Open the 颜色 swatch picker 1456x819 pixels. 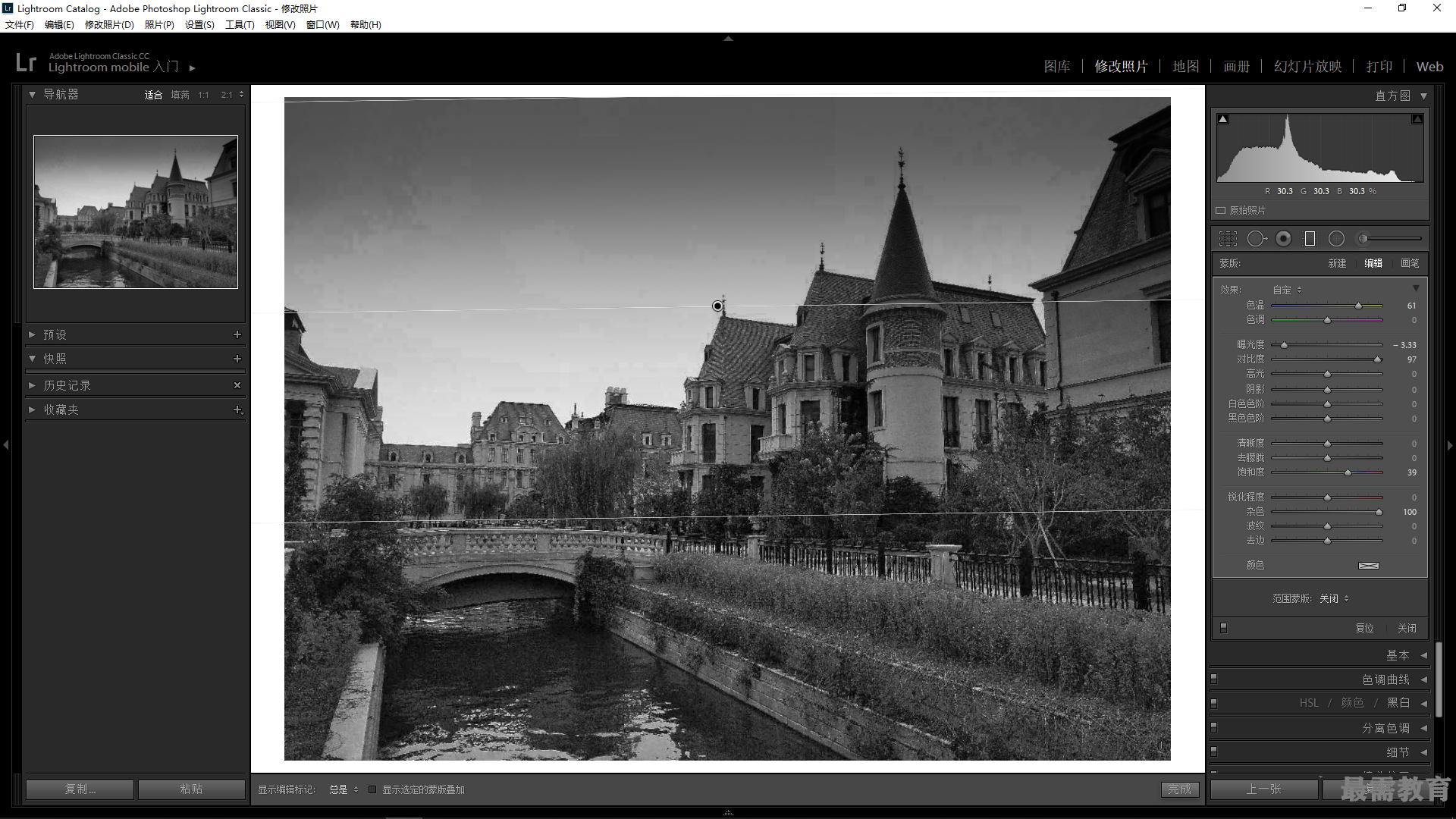tap(1369, 566)
